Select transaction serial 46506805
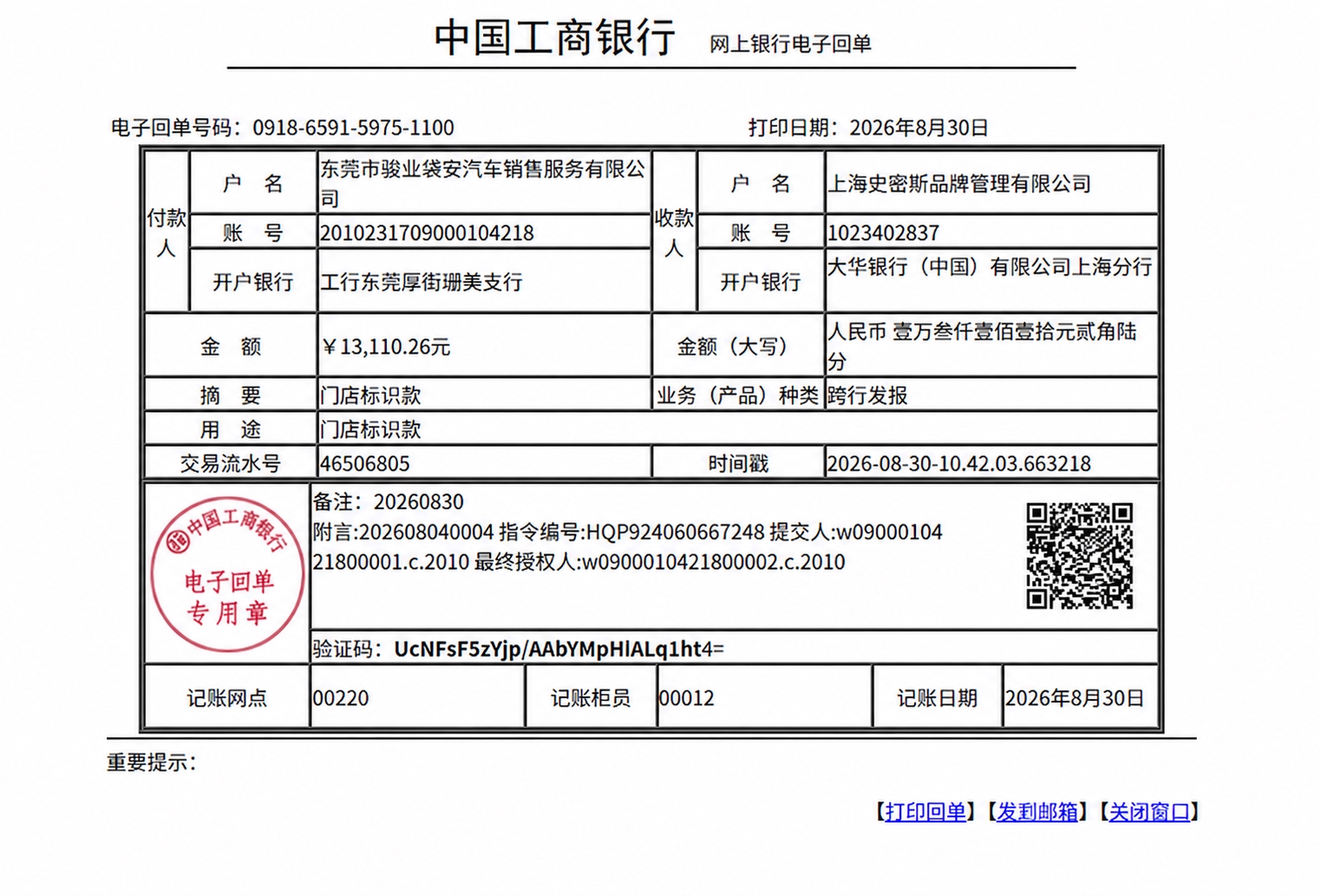The image size is (1321, 896). click(364, 464)
